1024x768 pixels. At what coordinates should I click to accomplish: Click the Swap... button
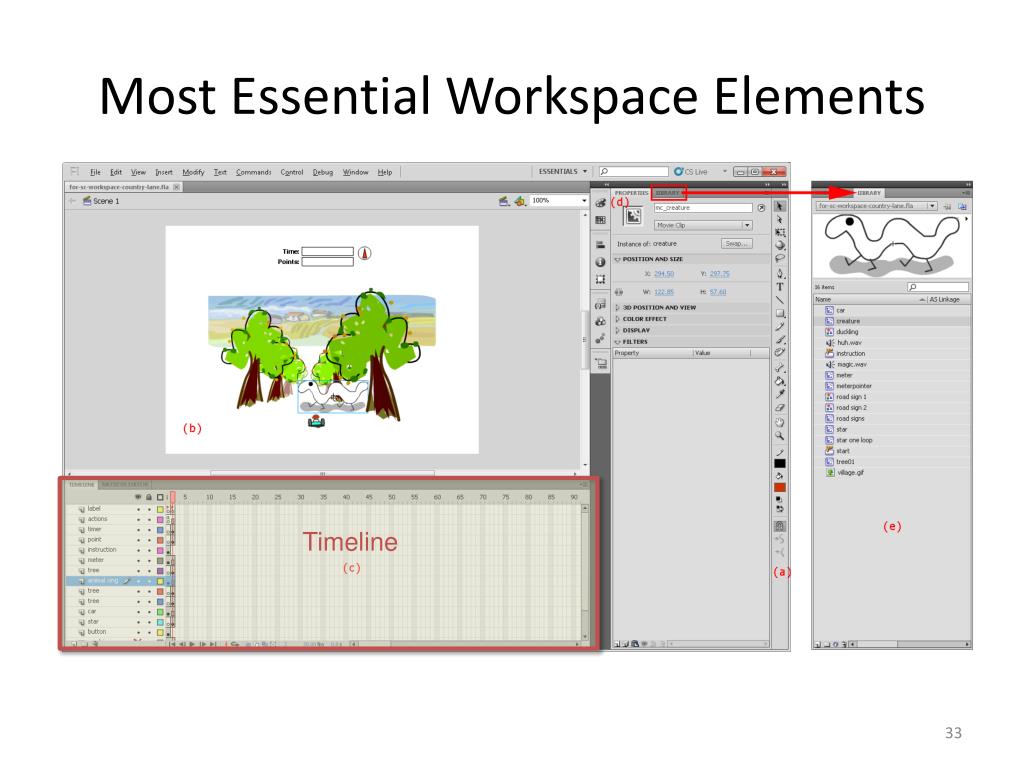[737, 244]
